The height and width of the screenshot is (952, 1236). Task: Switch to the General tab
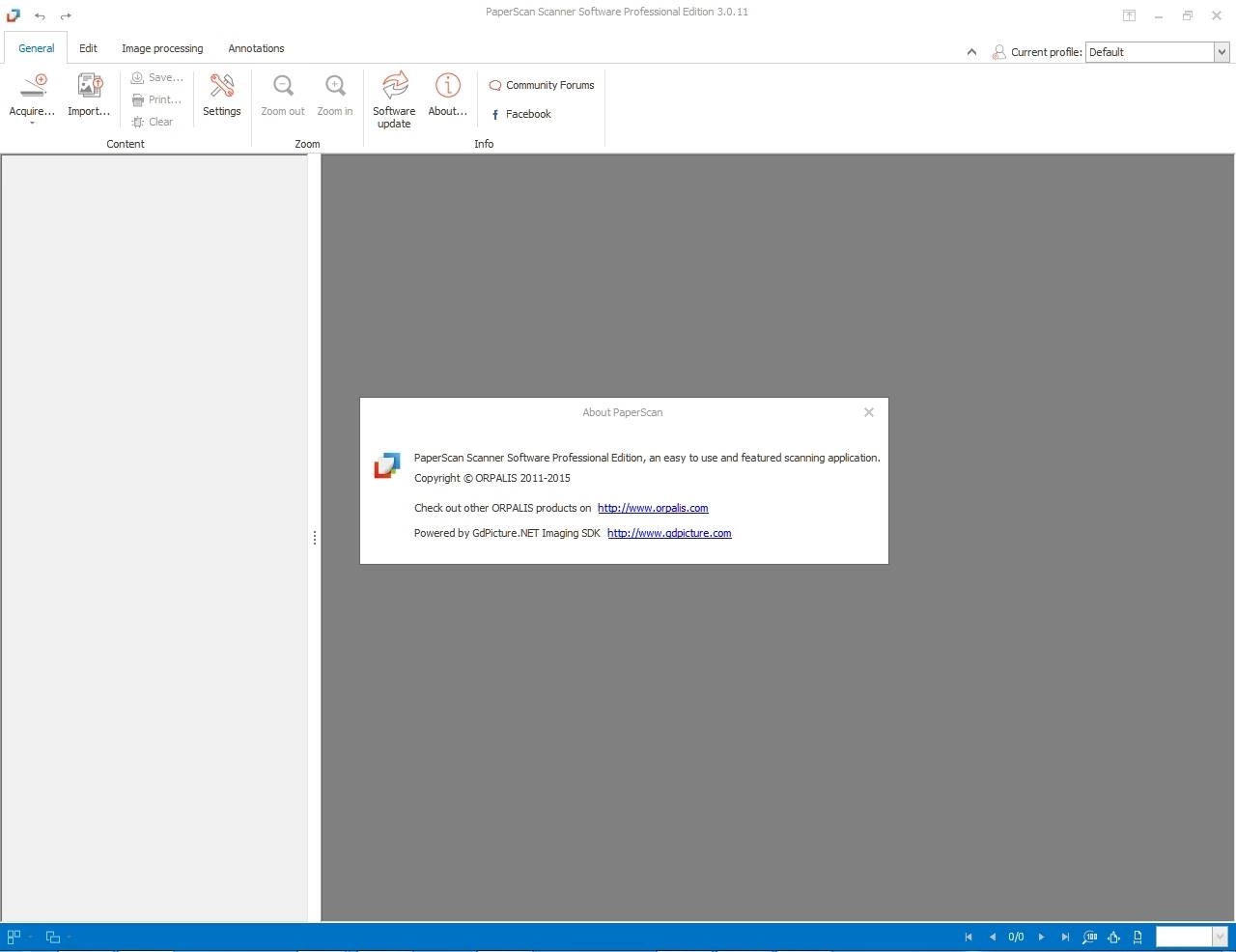(x=37, y=48)
